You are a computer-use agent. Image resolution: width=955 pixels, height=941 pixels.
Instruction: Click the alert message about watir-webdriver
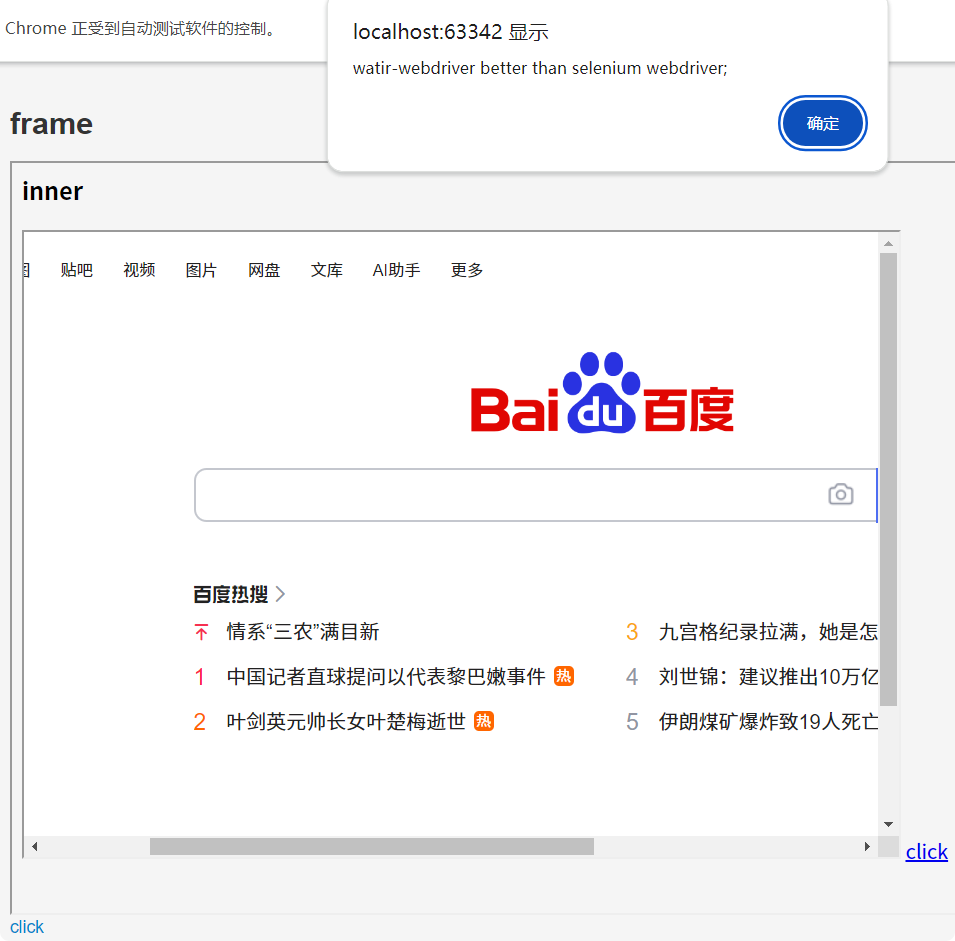click(540, 68)
